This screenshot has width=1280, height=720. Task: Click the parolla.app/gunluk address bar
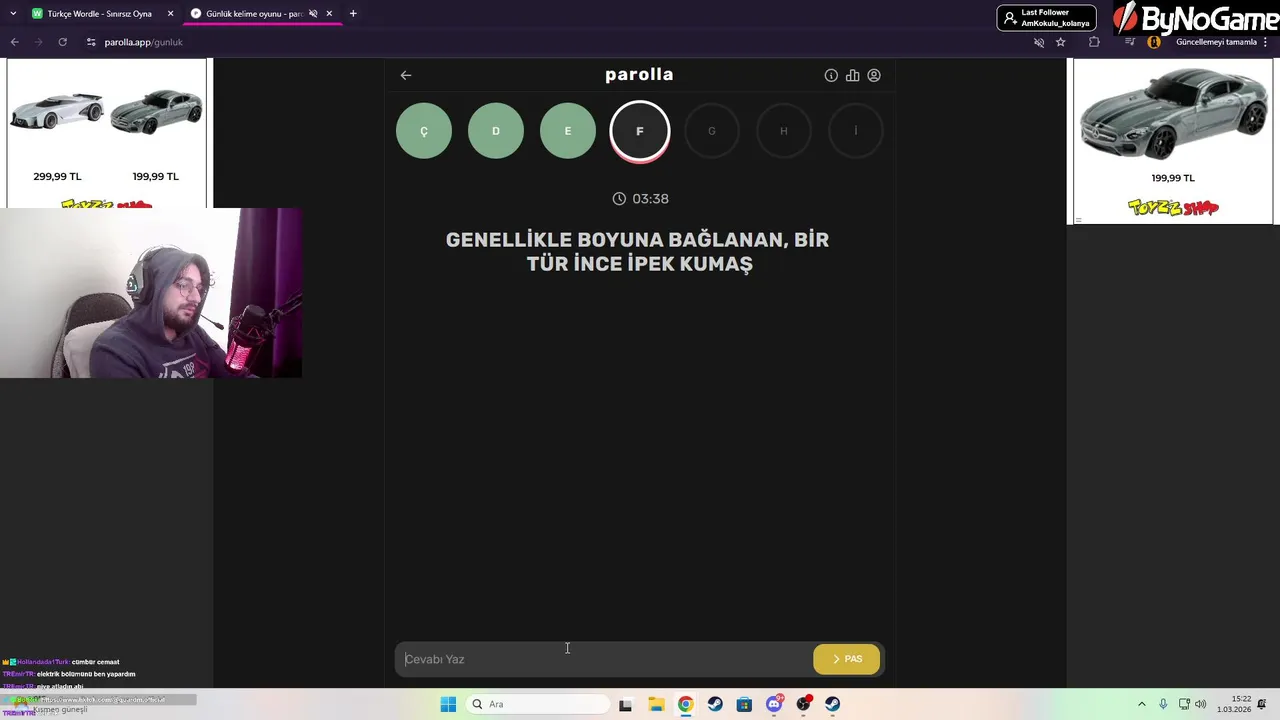coord(144,42)
